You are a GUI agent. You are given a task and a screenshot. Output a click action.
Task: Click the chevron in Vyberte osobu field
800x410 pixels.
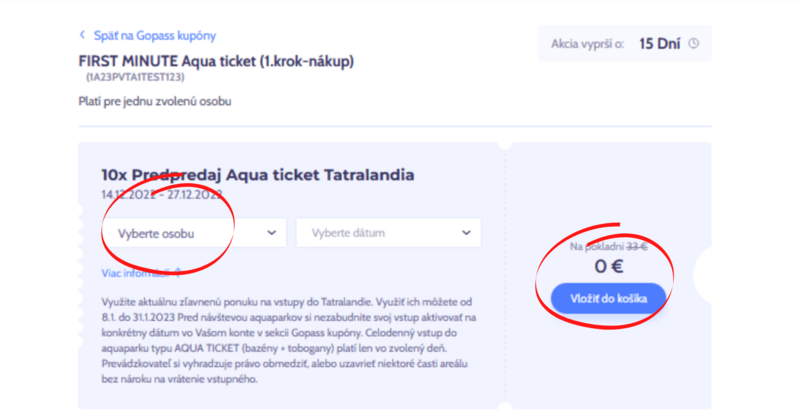click(271, 233)
